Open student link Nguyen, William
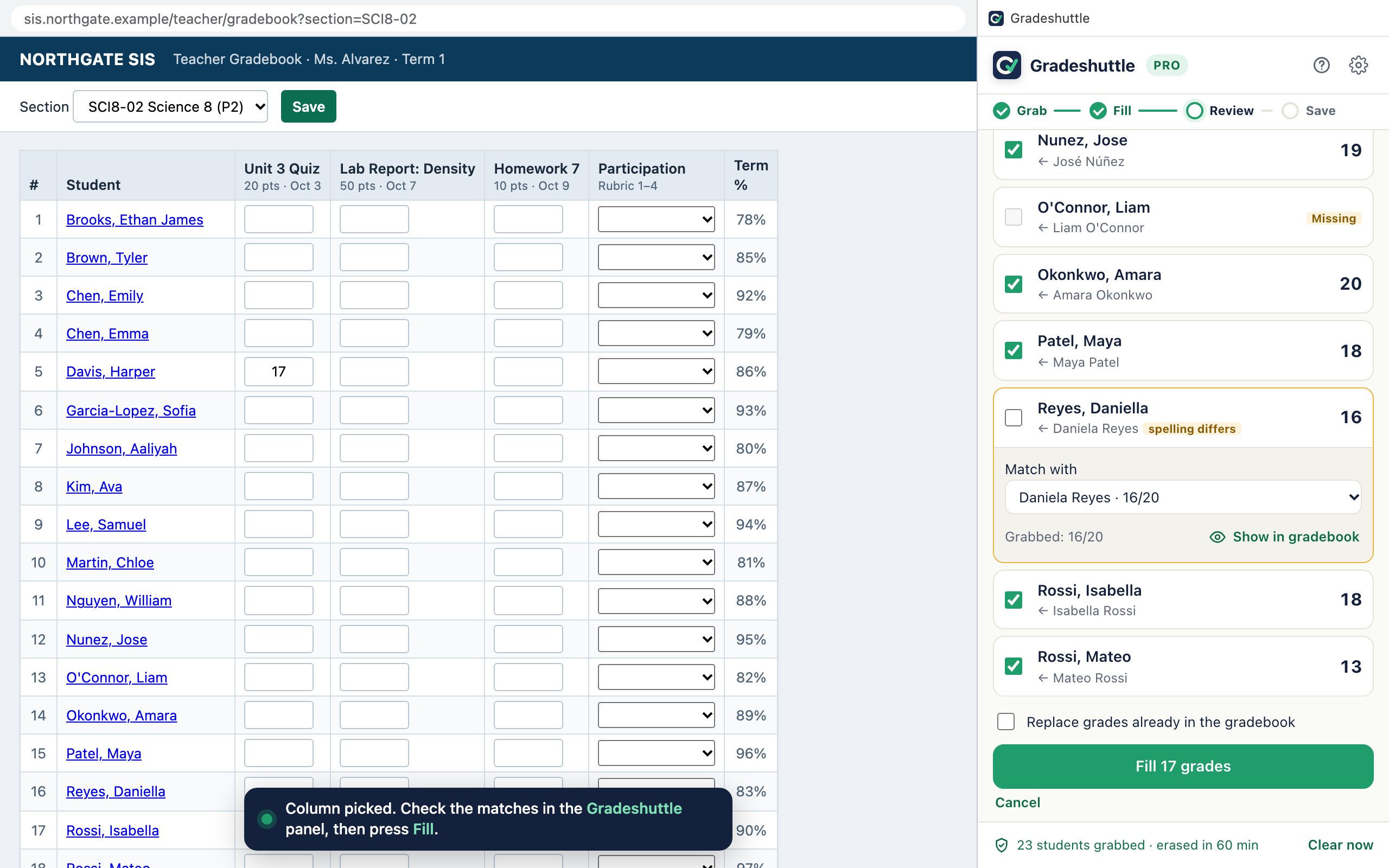1389x868 pixels. coord(119,601)
